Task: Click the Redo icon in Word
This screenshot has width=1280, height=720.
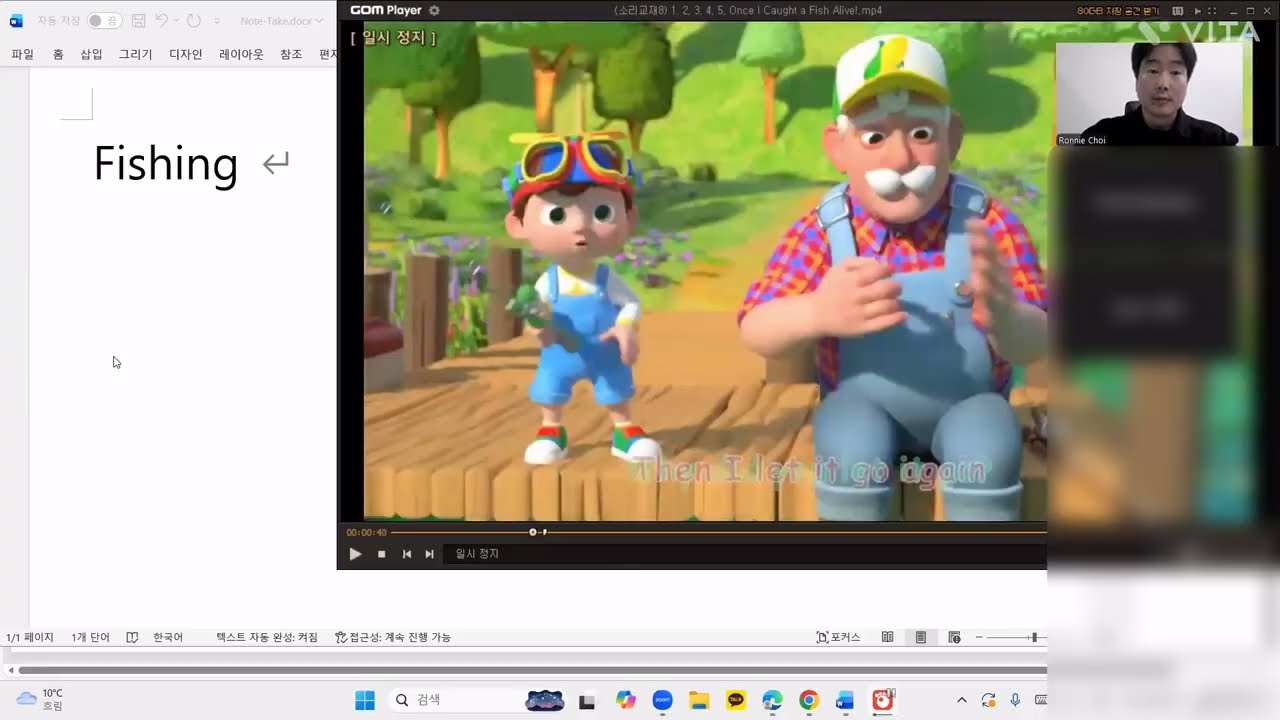Action: 194,21
